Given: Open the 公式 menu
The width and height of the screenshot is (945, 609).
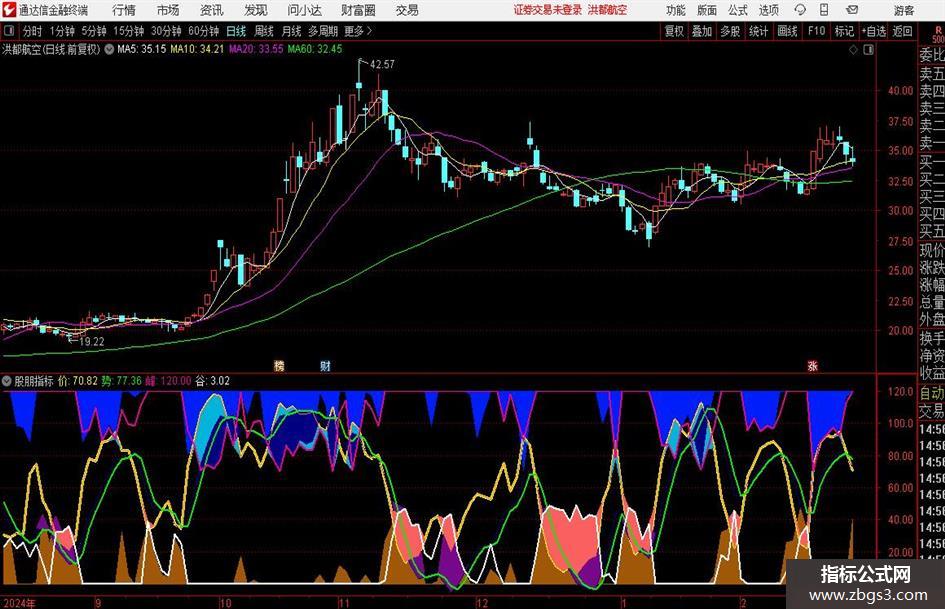Looking at the screenshot, I should coord(738,10).
